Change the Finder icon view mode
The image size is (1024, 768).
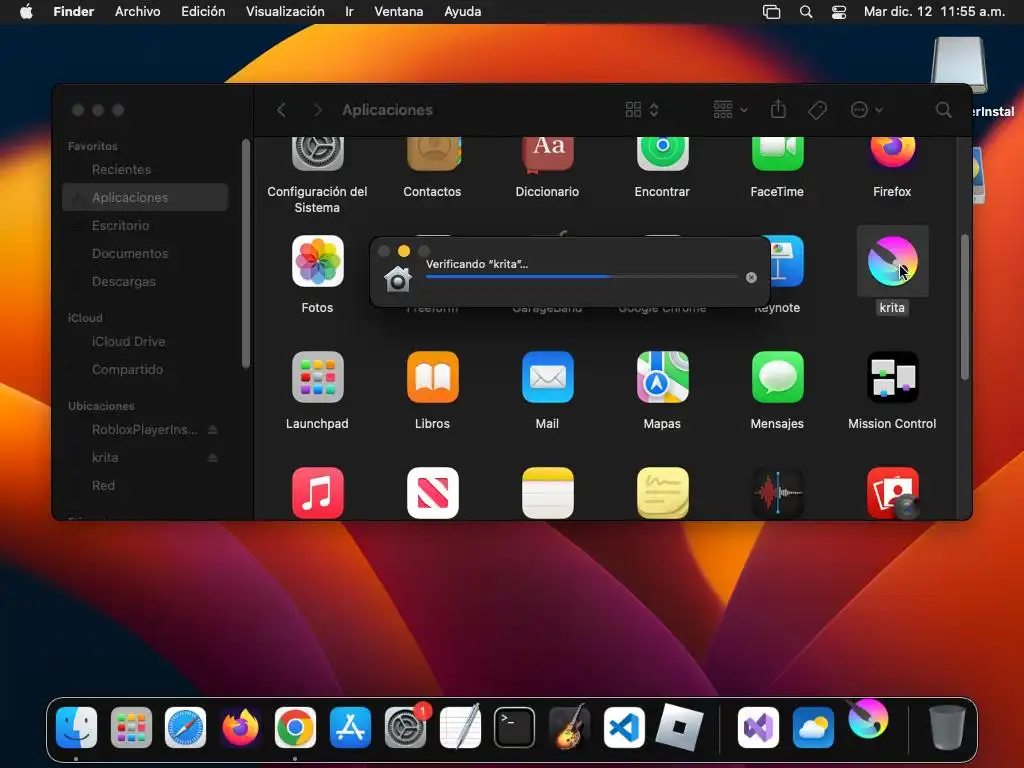(x=641, y=110)
